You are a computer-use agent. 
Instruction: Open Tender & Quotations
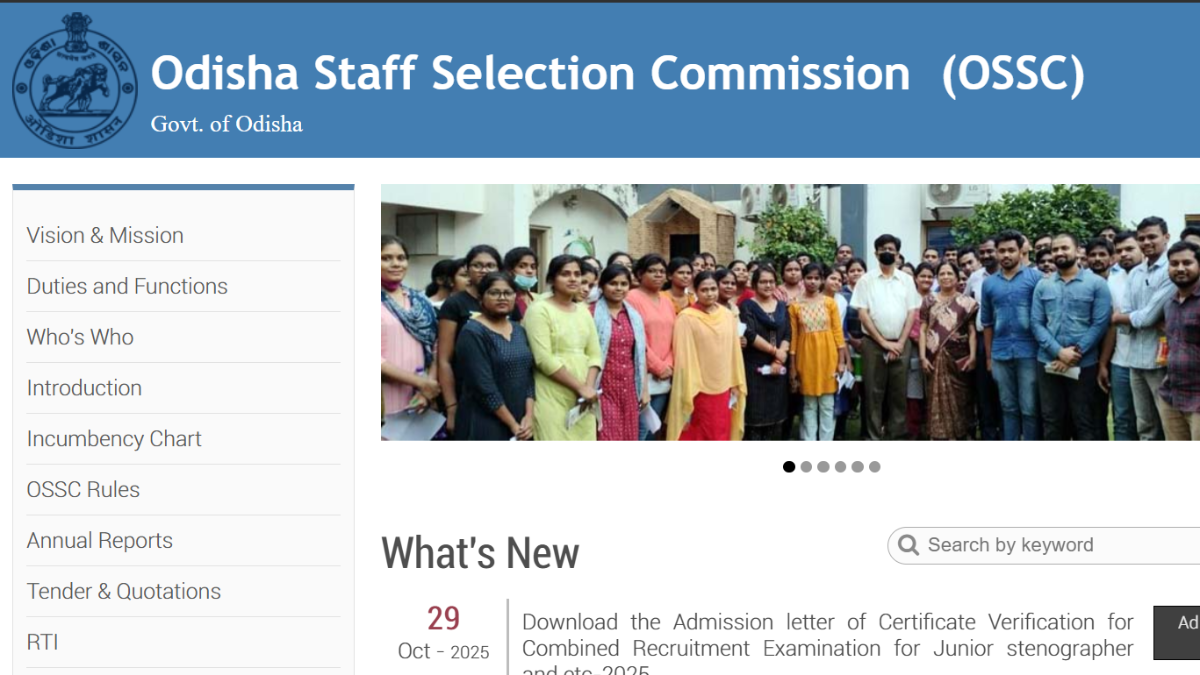click(123, 591)
